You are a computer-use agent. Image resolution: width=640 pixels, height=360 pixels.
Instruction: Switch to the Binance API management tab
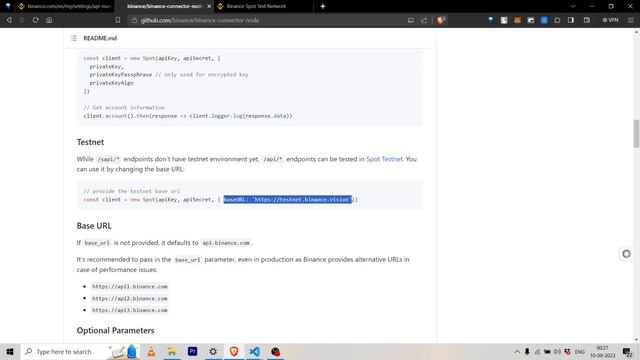65,6
